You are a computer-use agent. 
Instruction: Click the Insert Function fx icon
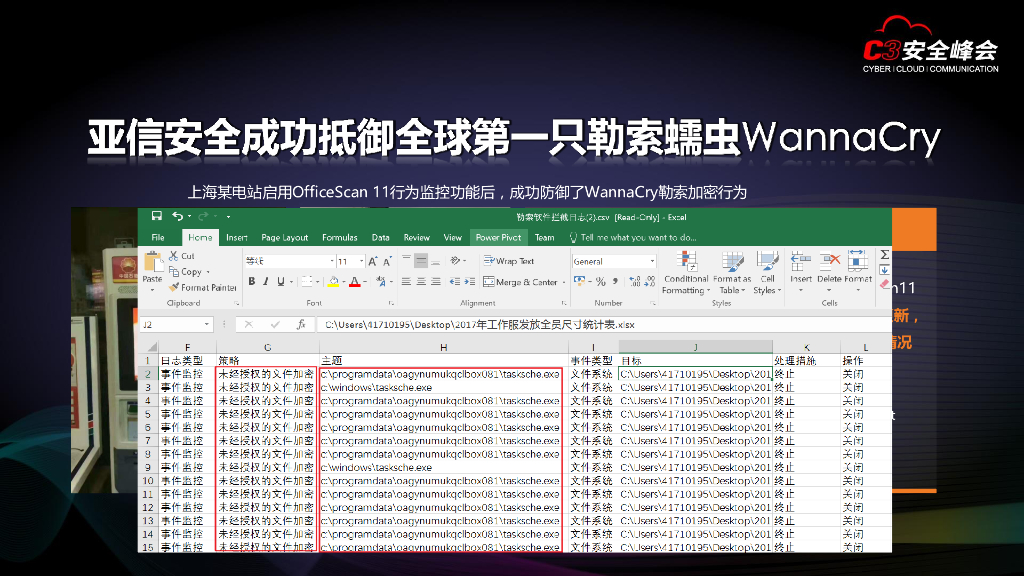point(300,325)
